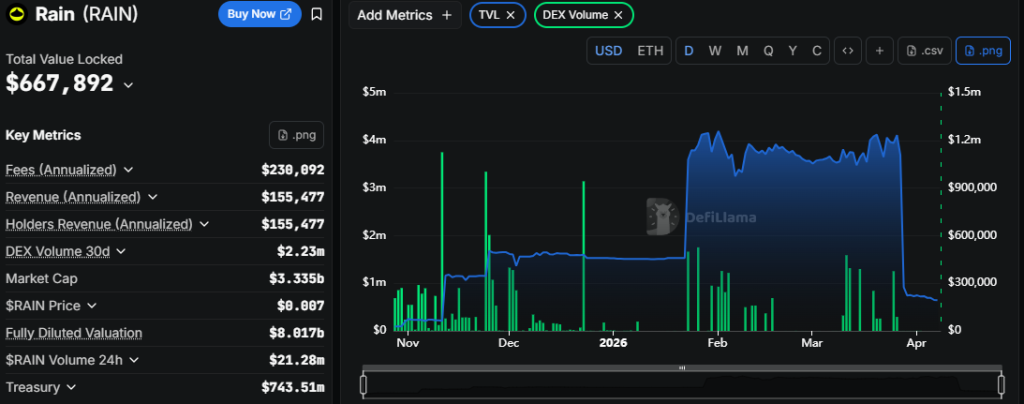This screenshot has height=404, width=1024.
Task: Expand the DEX Volume 30d row chevron
Action: [x=121, y=251]
